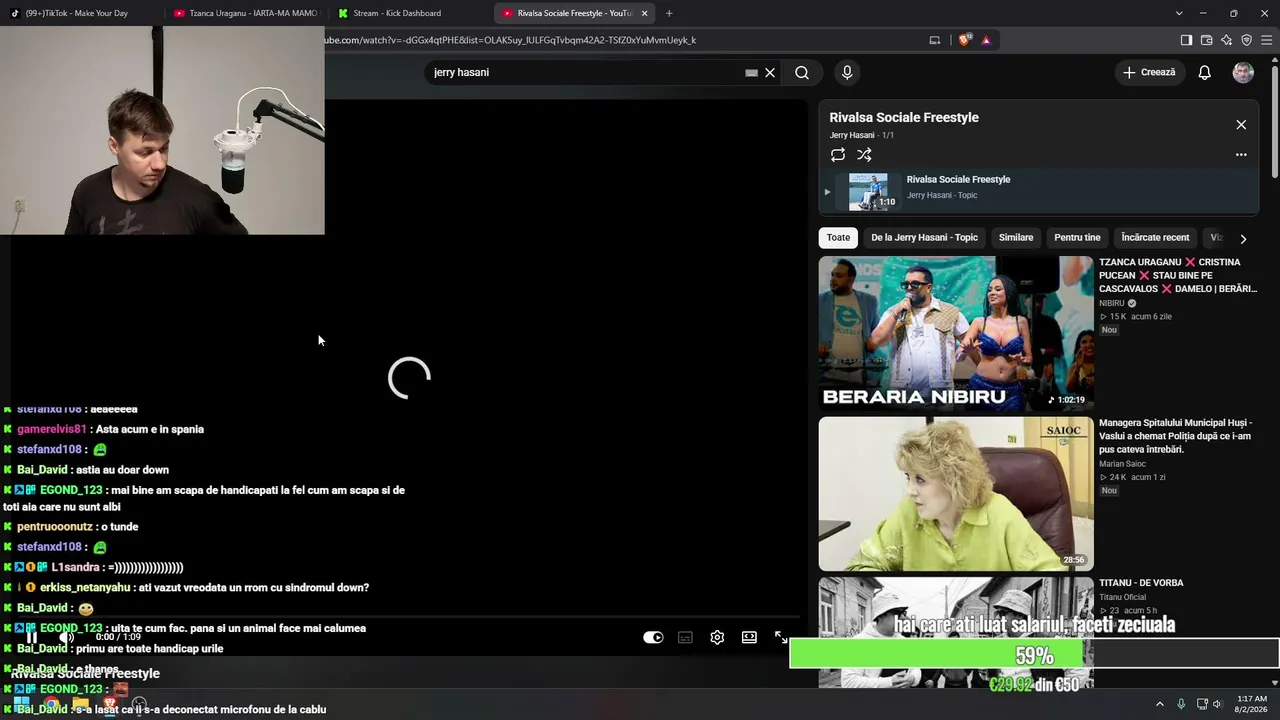Select the Încărcate recent filter chip
Screen dimensions: 1280x720
1155,238
